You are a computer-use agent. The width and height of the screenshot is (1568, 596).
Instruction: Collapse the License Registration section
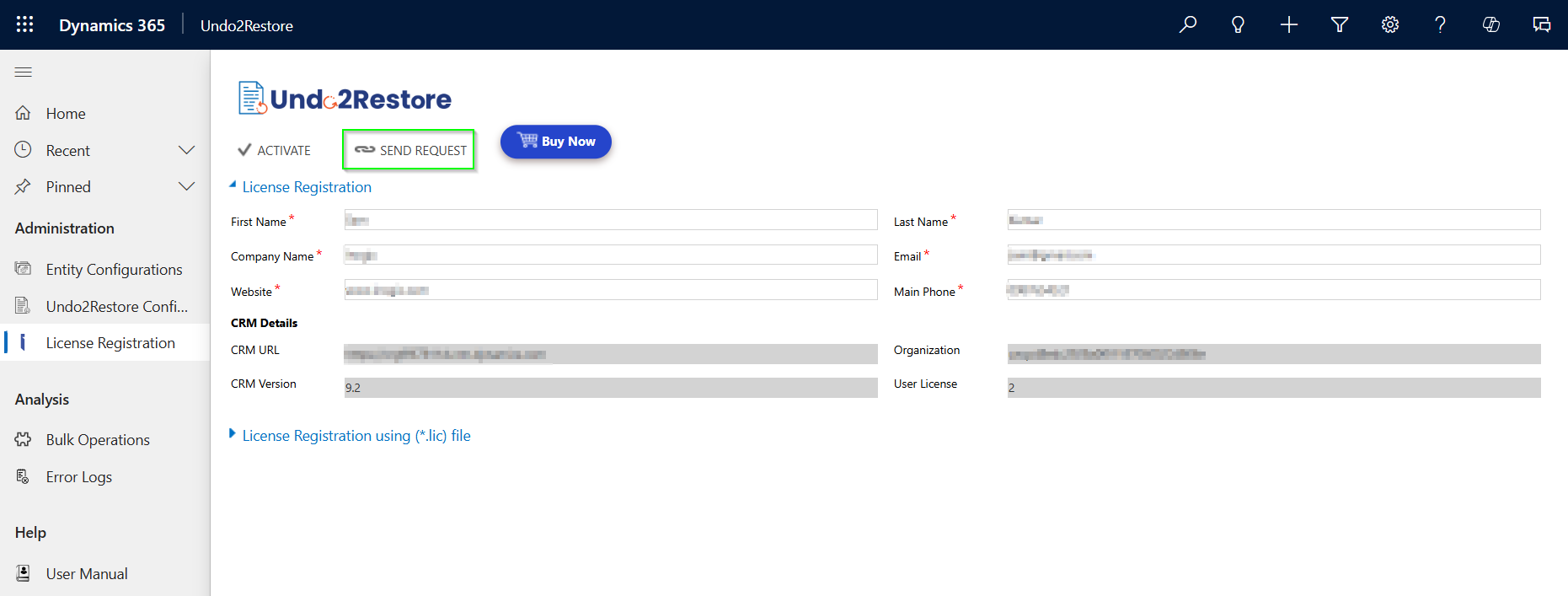(x=233, y=185)
